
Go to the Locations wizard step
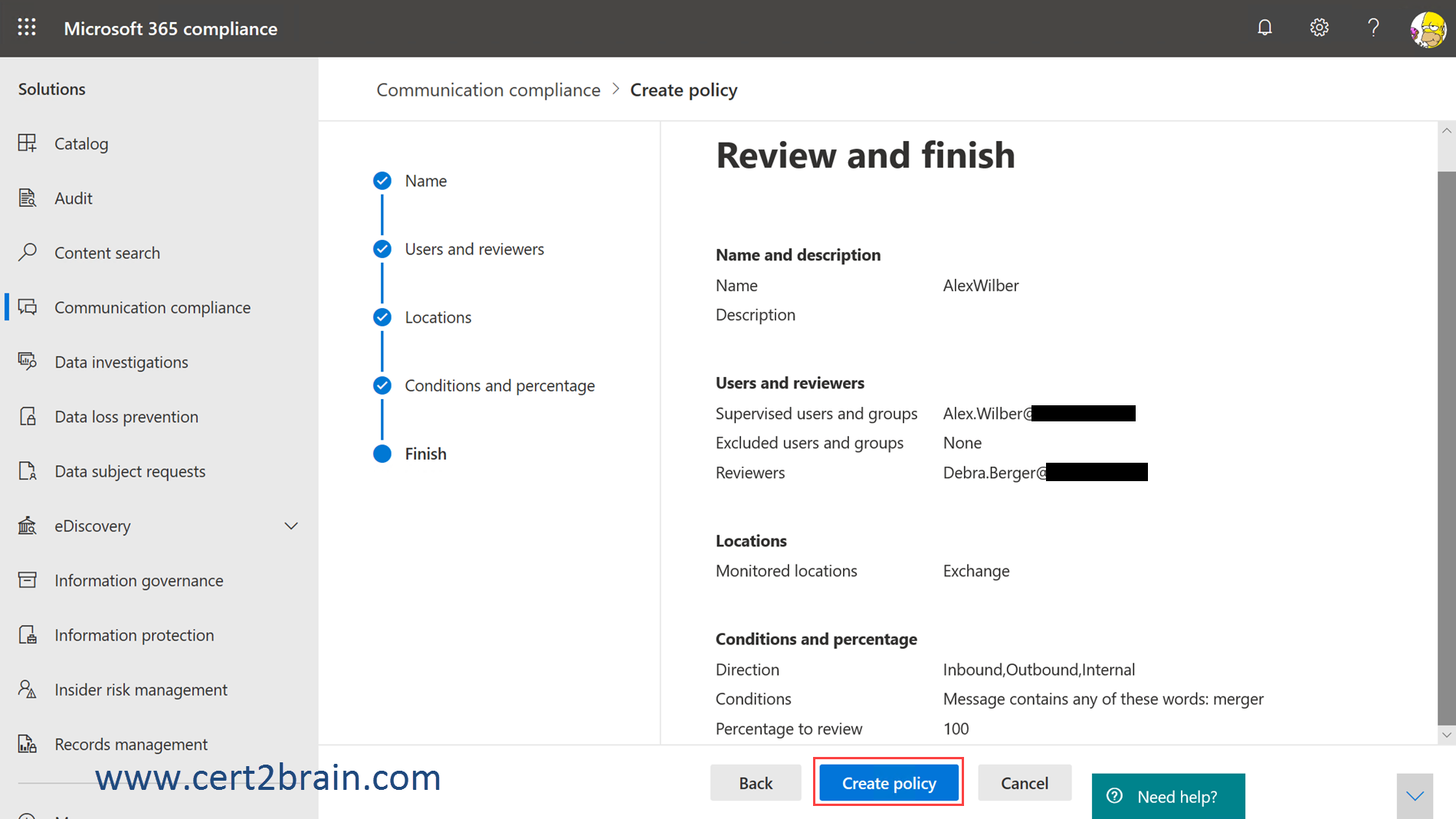(438, 317)
